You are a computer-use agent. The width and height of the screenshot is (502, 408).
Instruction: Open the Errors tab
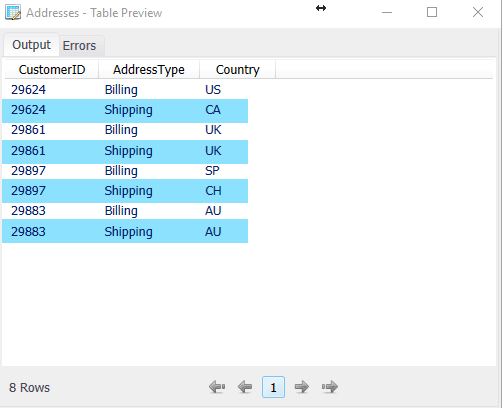coord(79,46)
